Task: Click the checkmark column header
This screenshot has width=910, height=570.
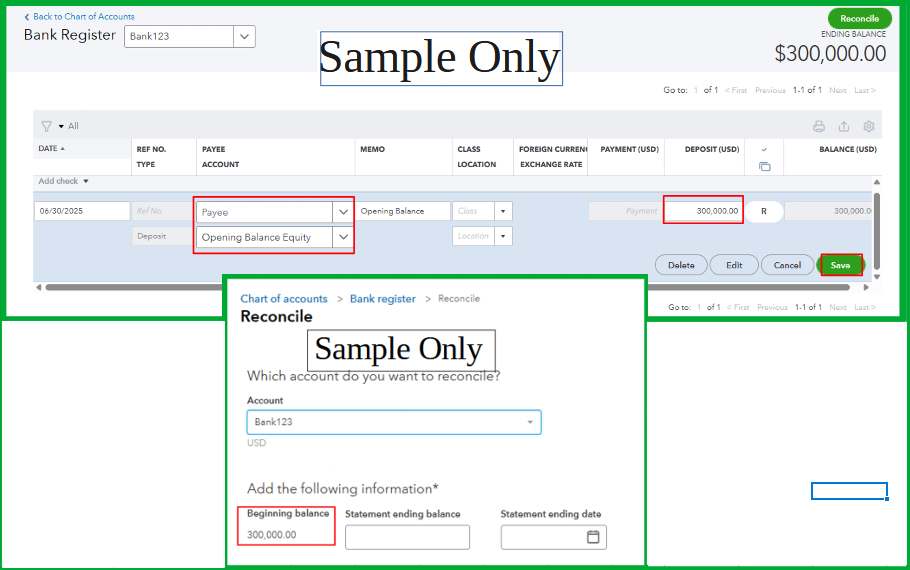Action: tap(764, 150)
